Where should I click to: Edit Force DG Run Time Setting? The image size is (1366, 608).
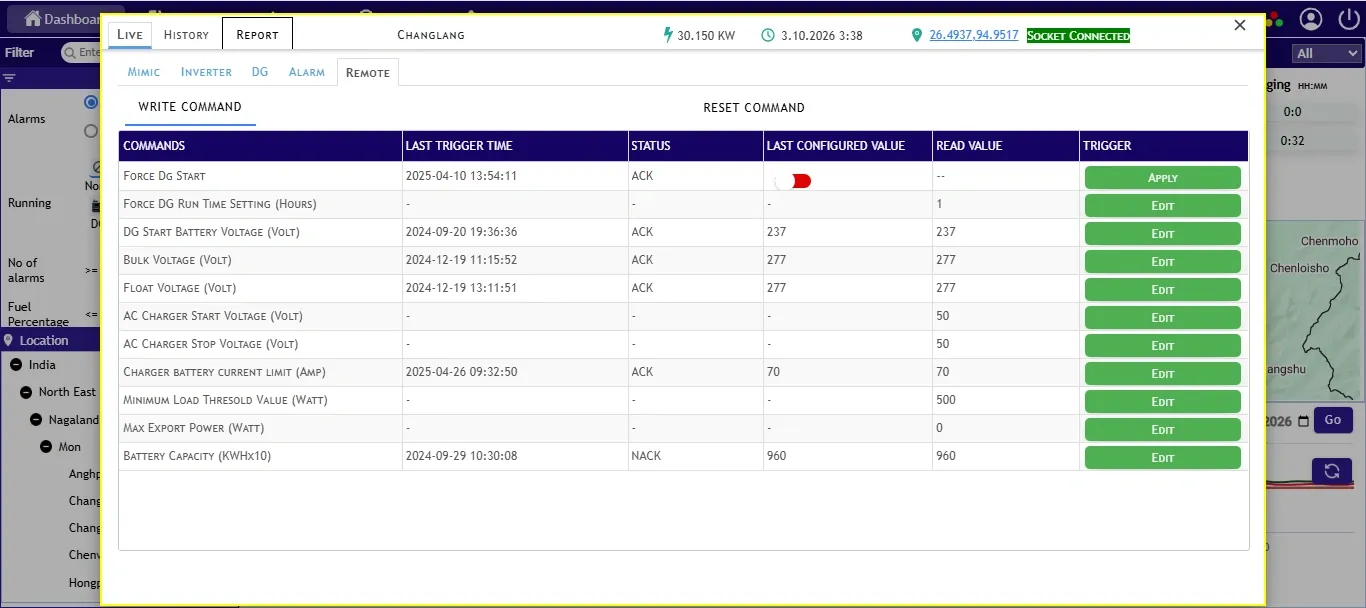tap(1162, 205)
